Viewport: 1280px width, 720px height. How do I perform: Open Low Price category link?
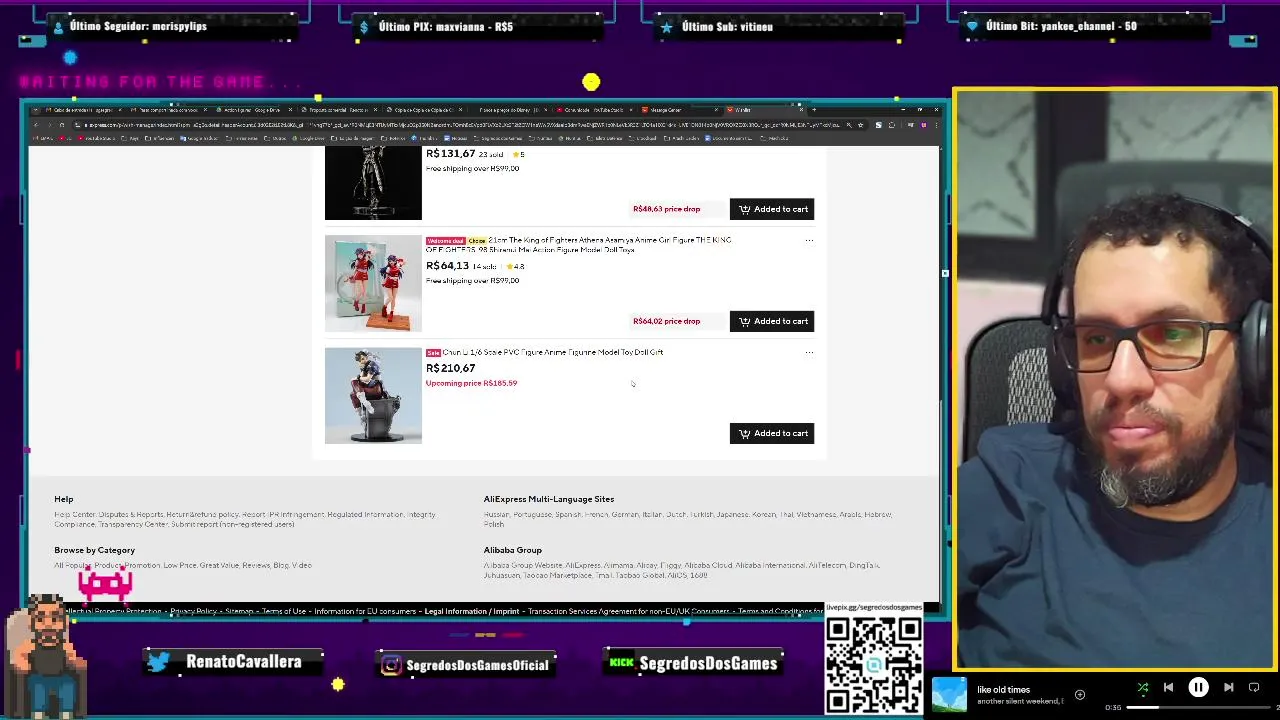[x=180, y=566]
